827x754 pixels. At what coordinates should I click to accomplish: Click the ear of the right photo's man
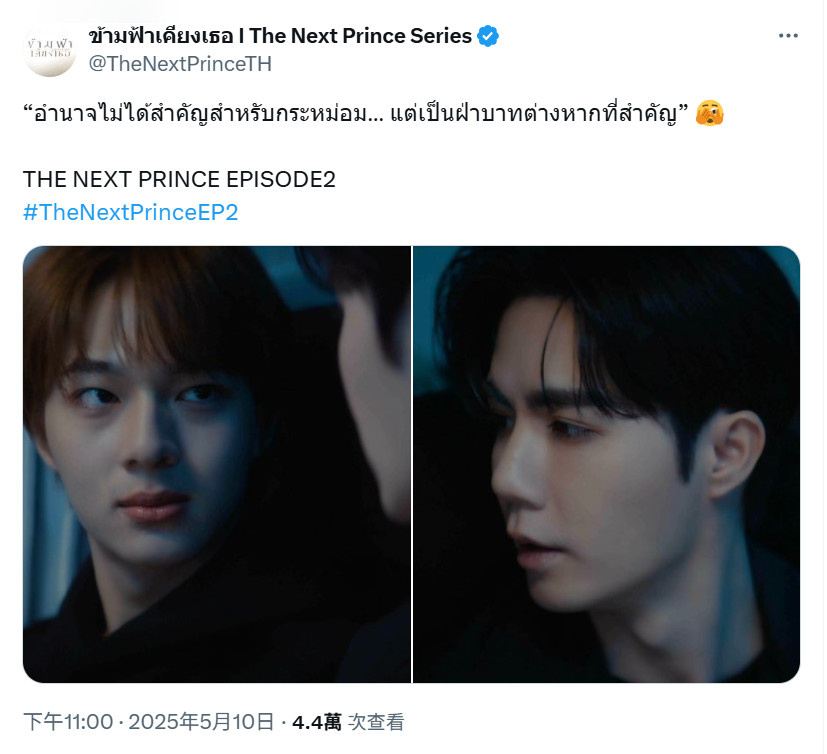click(735, 455)
